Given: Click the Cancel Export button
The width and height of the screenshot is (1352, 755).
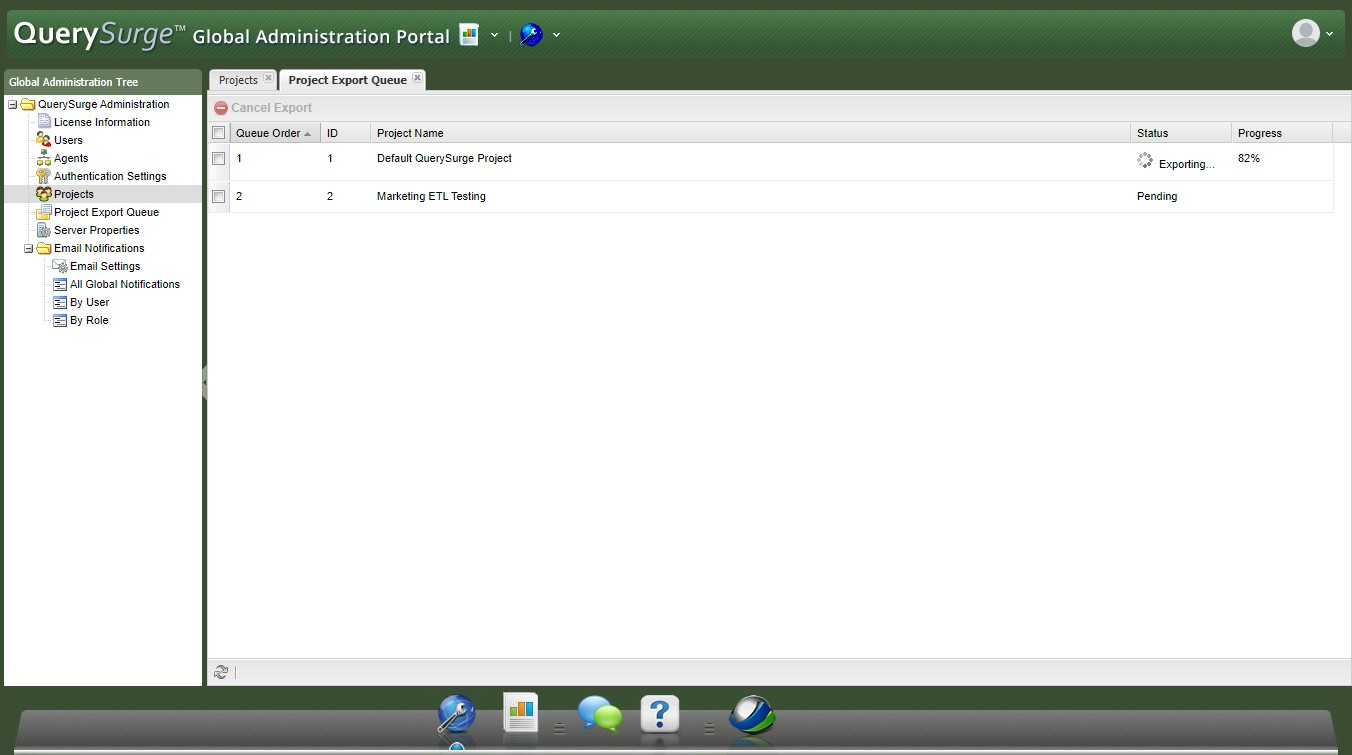Looking at the screenshot, I should point(263,108).
